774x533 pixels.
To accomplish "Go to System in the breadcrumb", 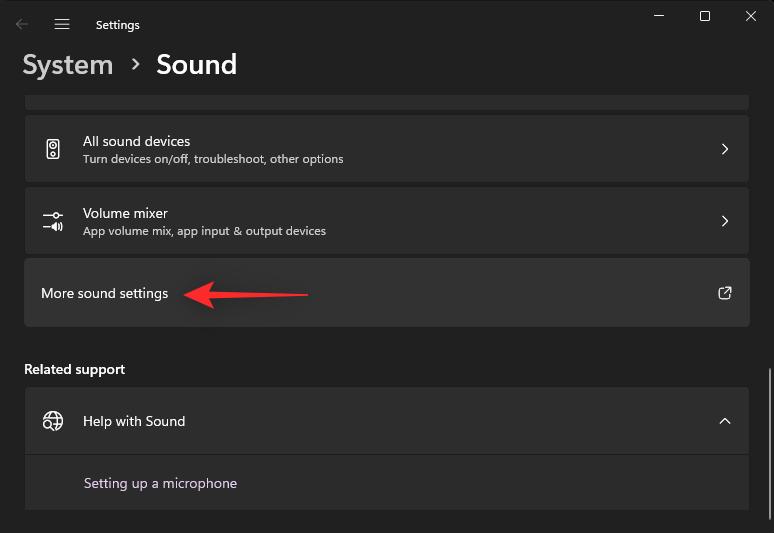I will (68, 65).
